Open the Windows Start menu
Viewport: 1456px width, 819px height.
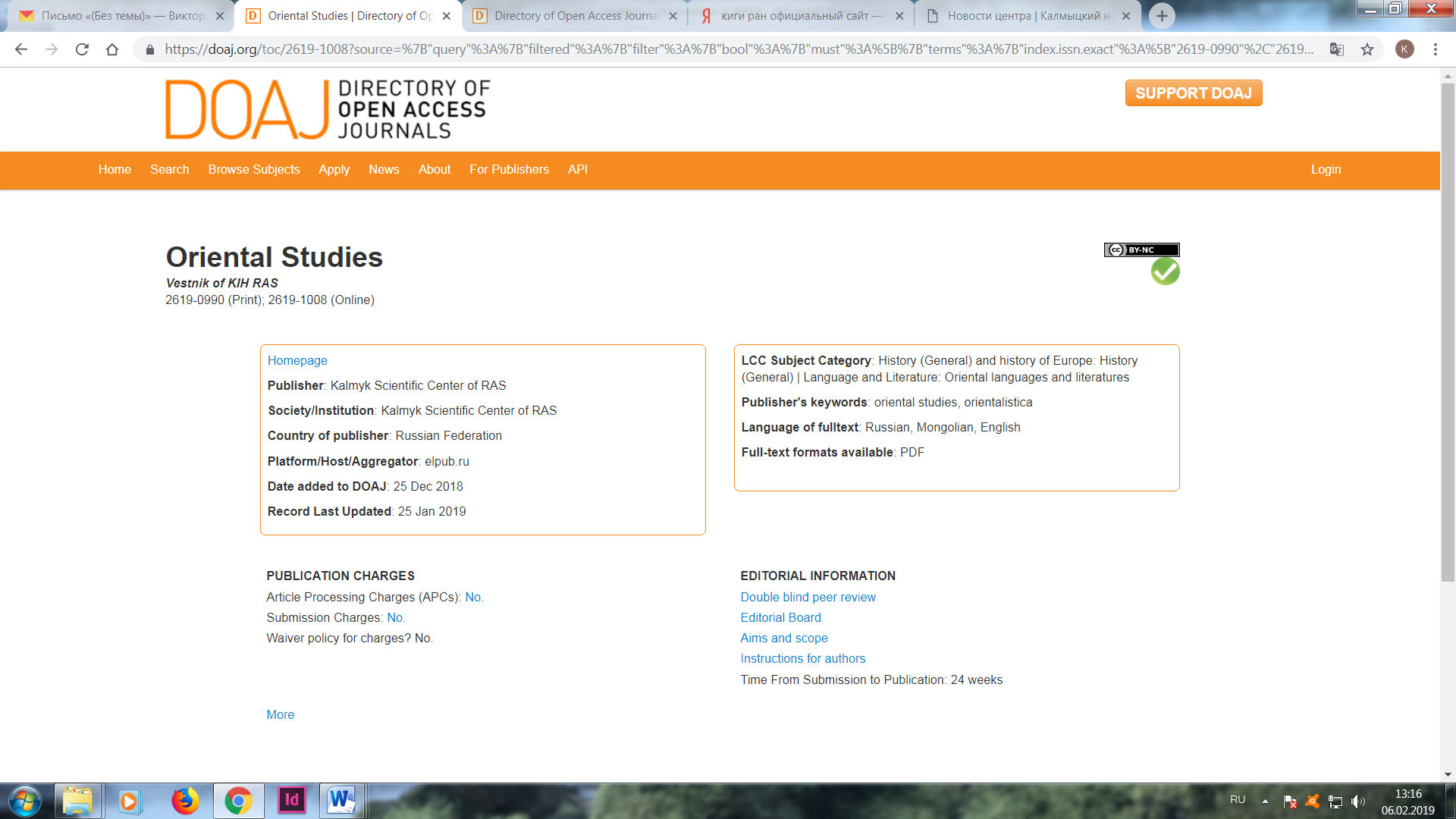(x=24, y=801)
